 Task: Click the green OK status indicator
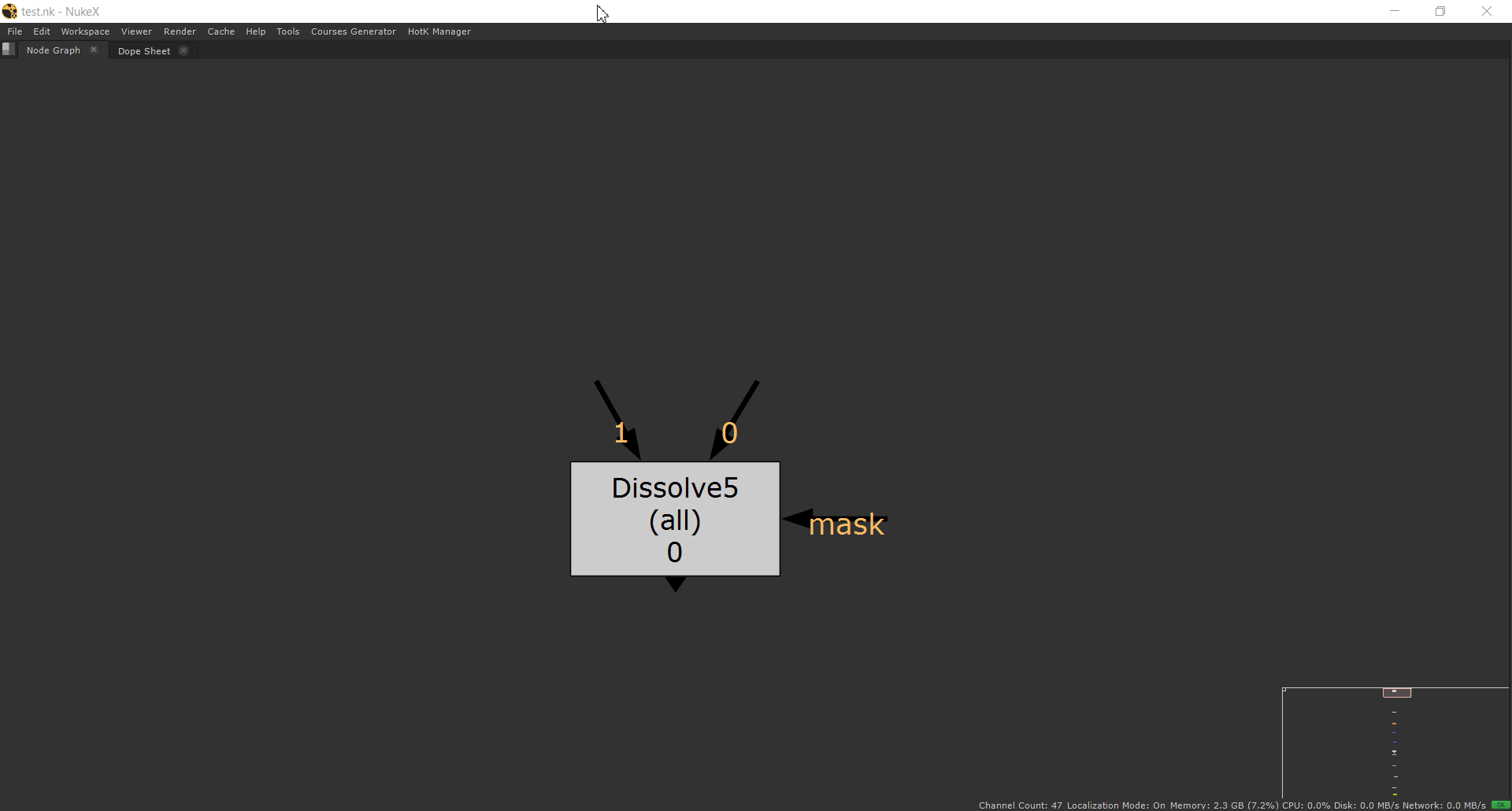coord(1500,805)
